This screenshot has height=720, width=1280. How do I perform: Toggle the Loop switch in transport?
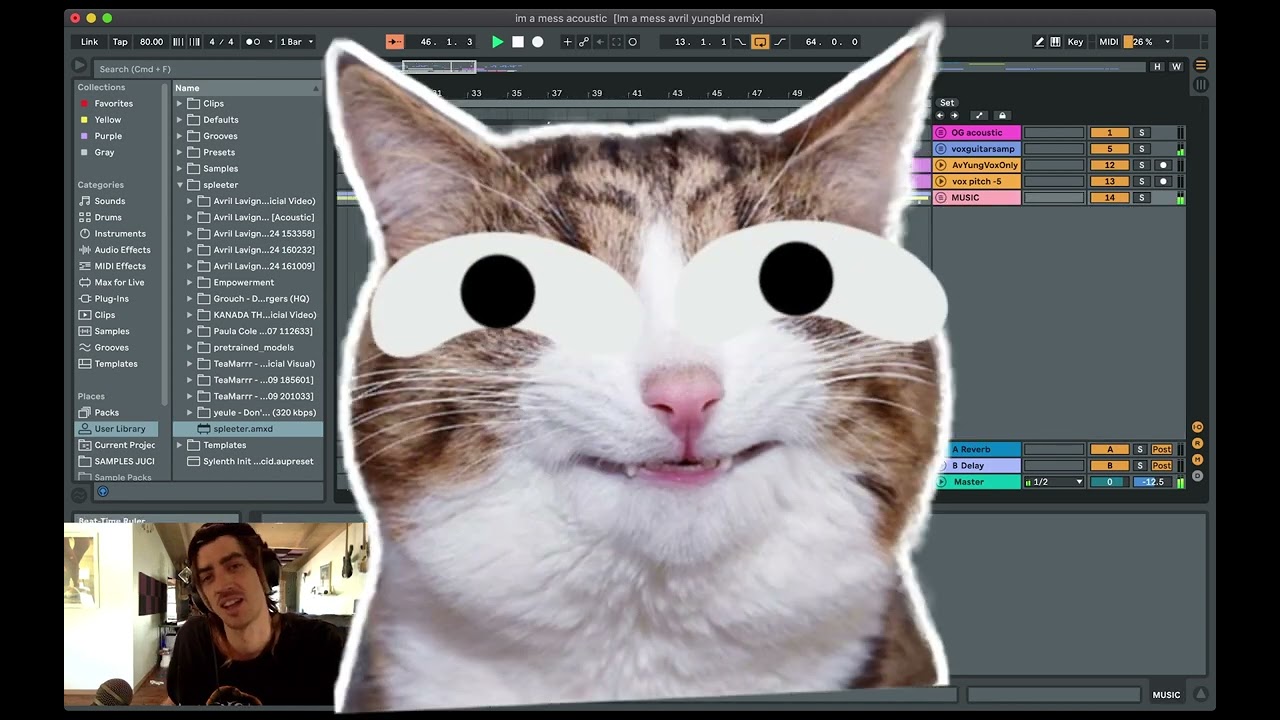(x=760, y=42)
